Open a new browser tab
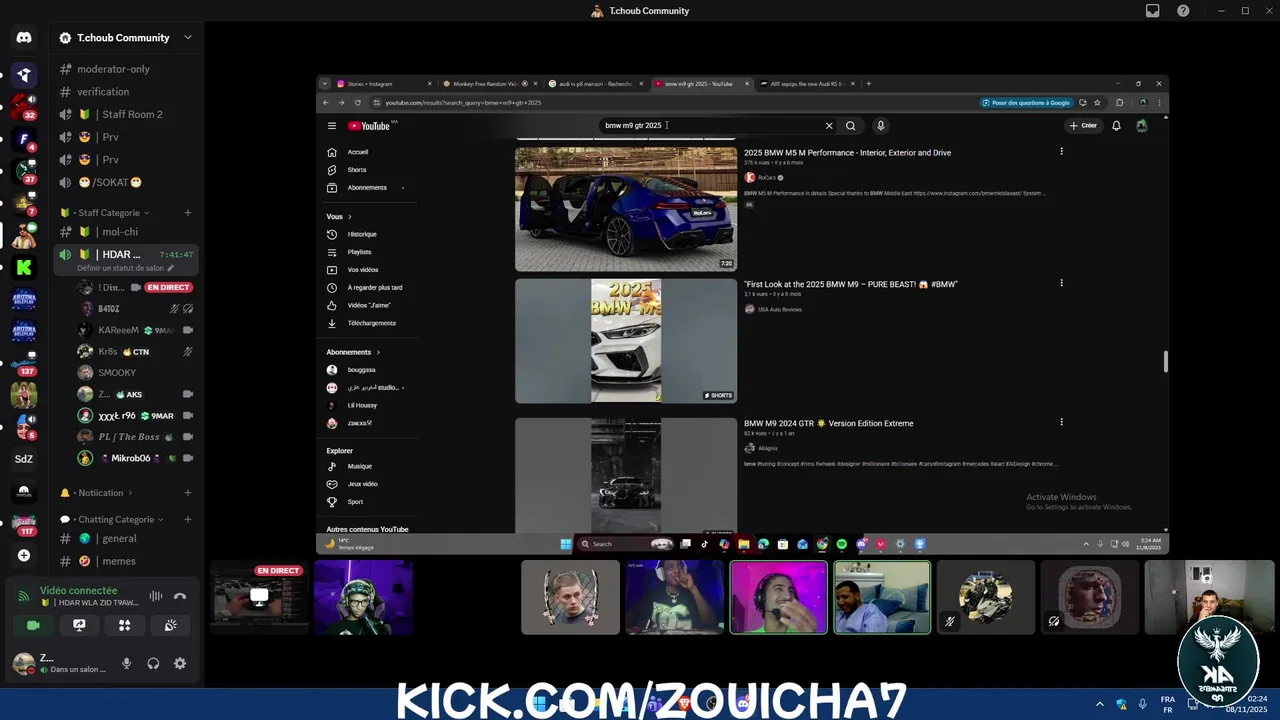 (x=868, y=84)
